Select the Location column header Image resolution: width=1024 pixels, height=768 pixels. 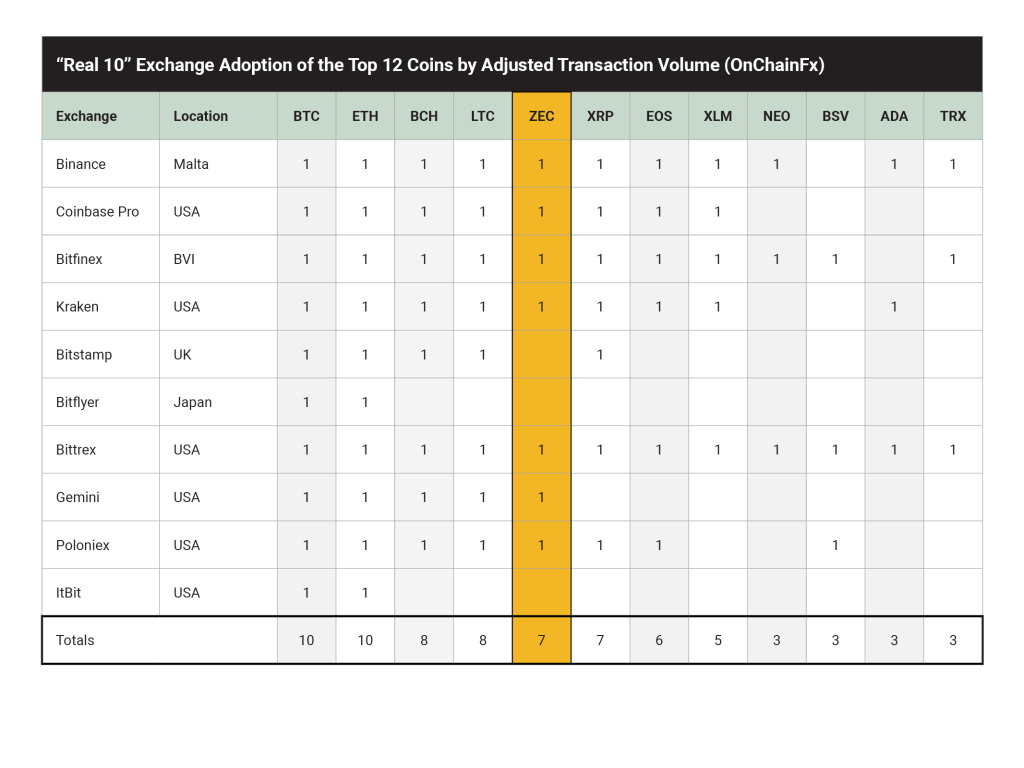[x=201, y=116]
